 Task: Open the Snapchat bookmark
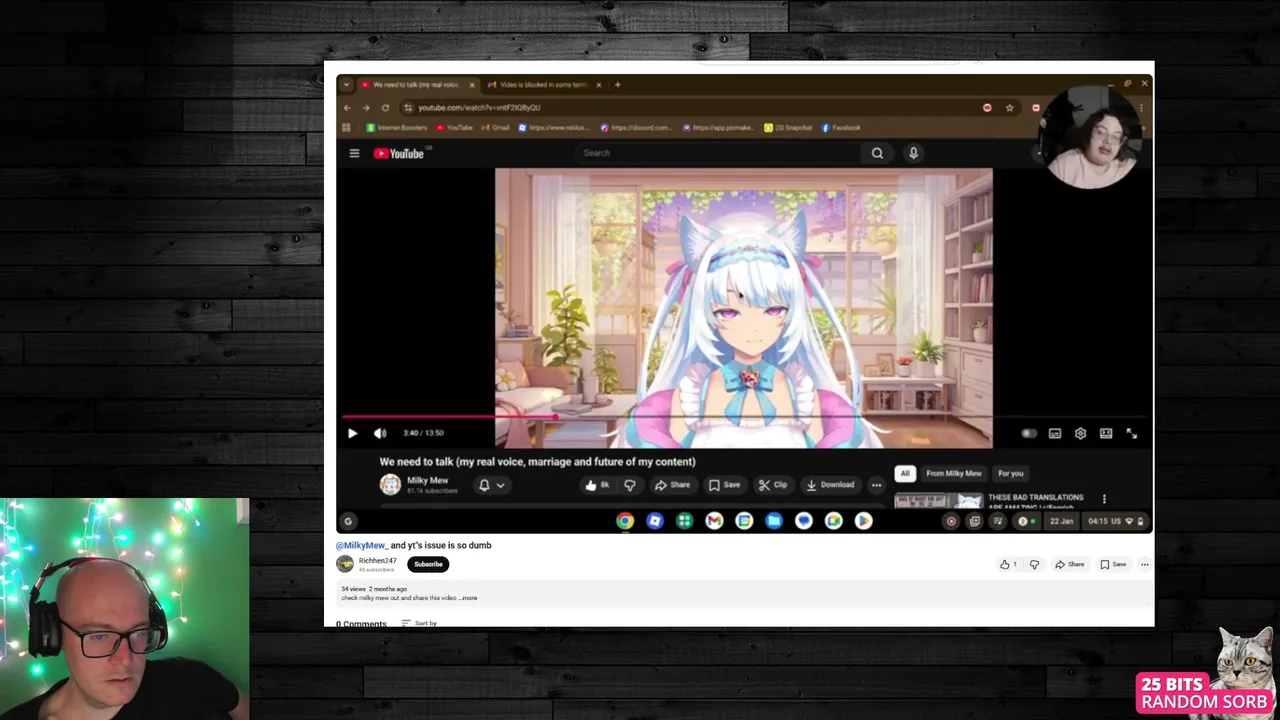[788, 128]
